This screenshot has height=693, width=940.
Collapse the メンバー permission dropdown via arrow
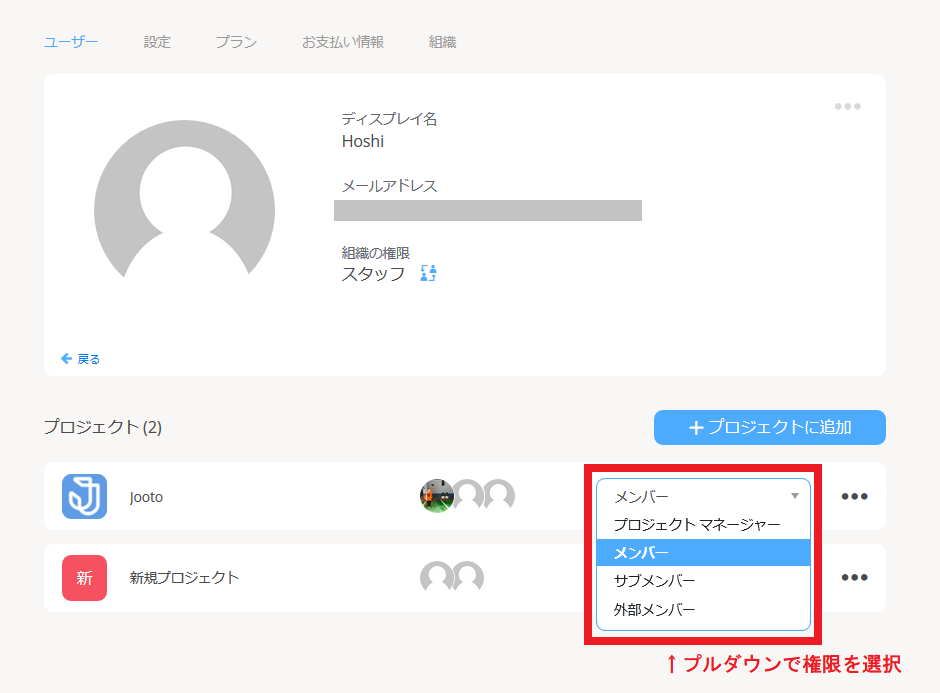click(x=795, y=496)
